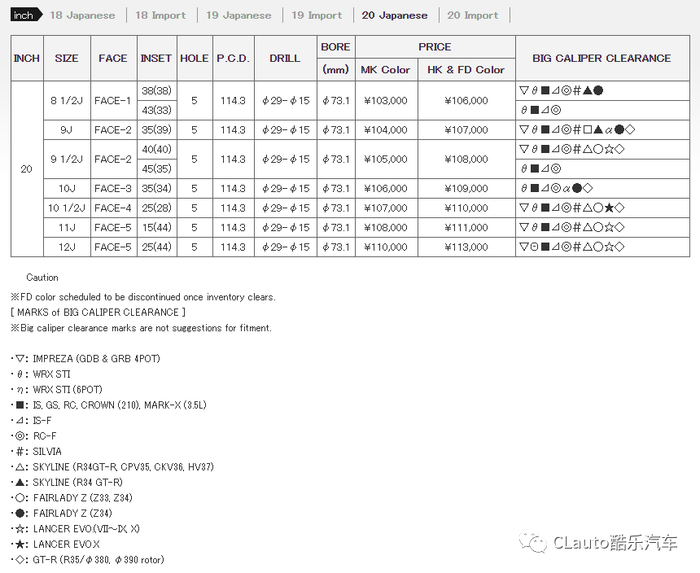Select the 10J size cell
The image size is (700, 573).
pos(67,188)
